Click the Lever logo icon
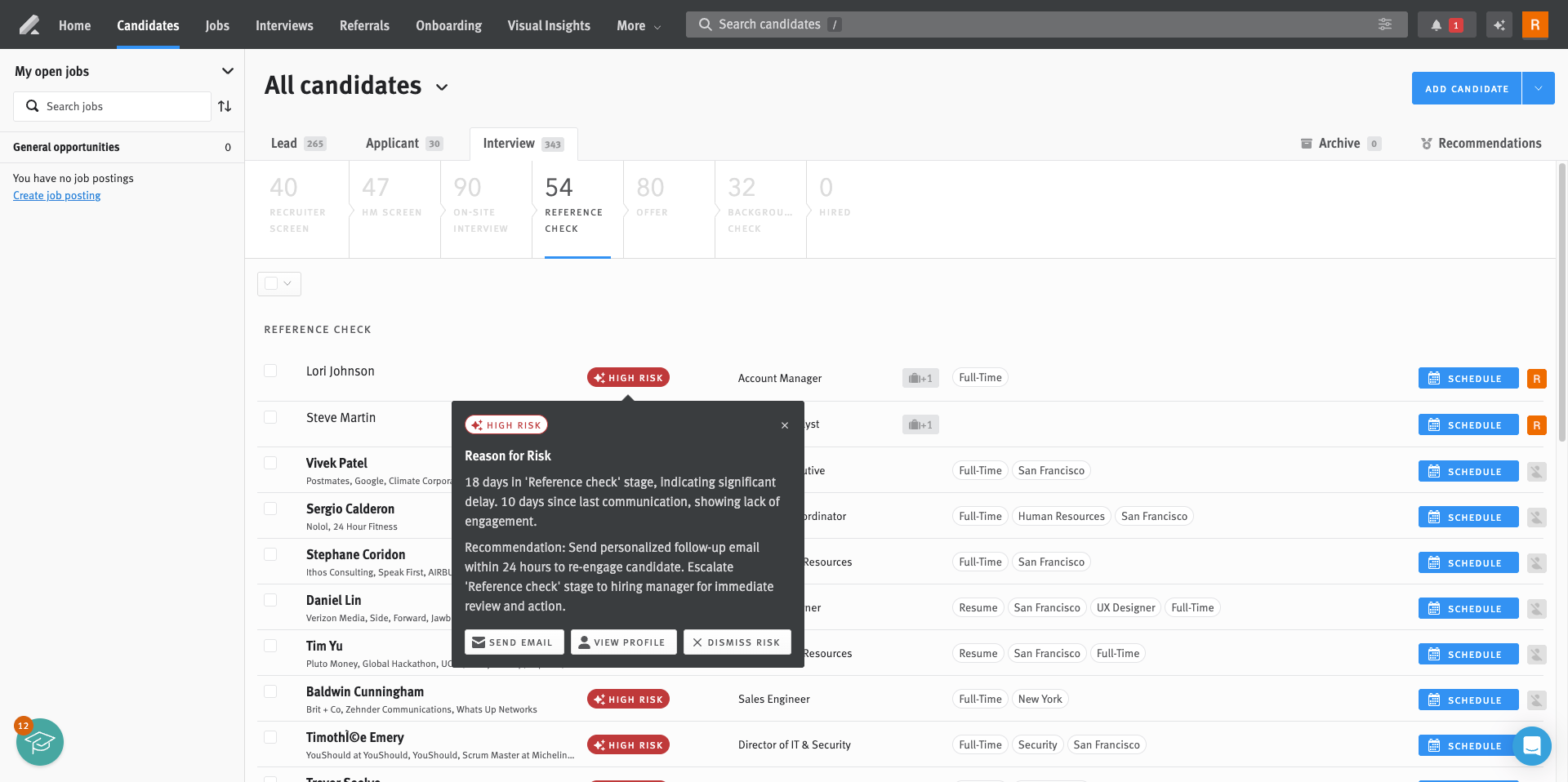Image resolution: width=1568 pixels, height=782 pixels. point(29,25)
